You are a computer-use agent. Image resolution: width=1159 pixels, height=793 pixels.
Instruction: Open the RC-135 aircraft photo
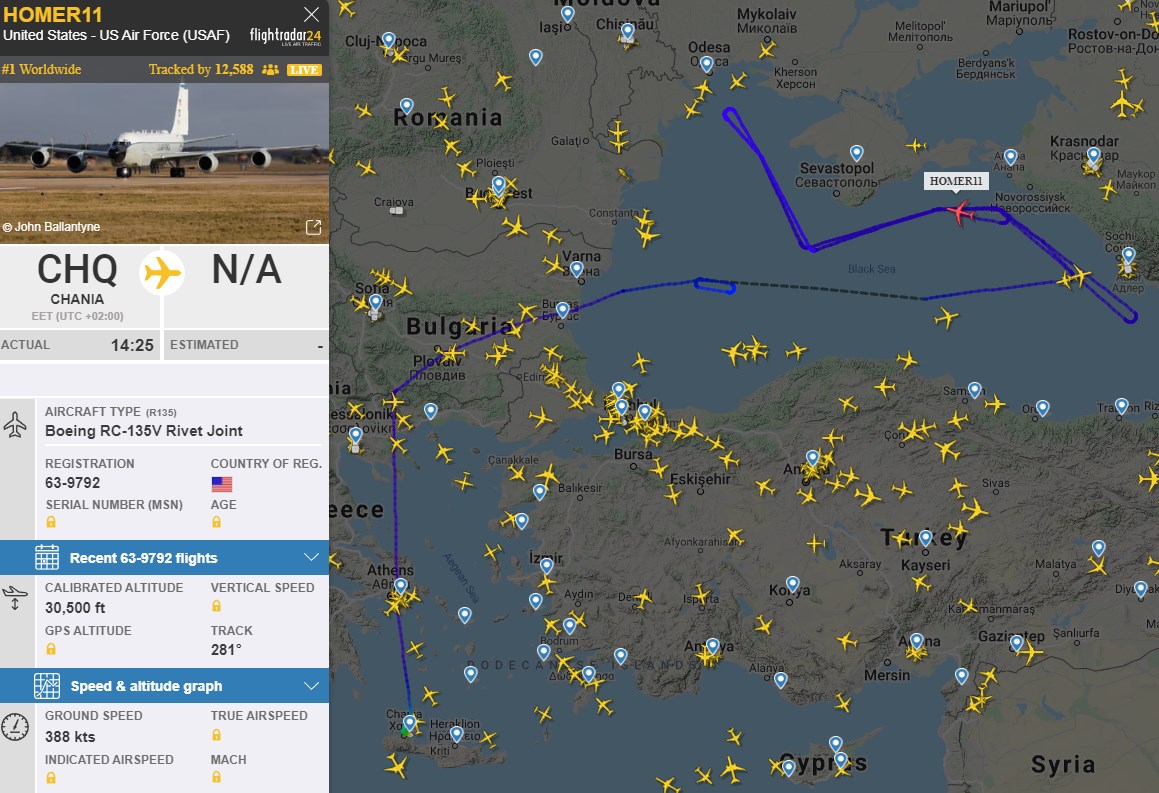coord(164,163)
